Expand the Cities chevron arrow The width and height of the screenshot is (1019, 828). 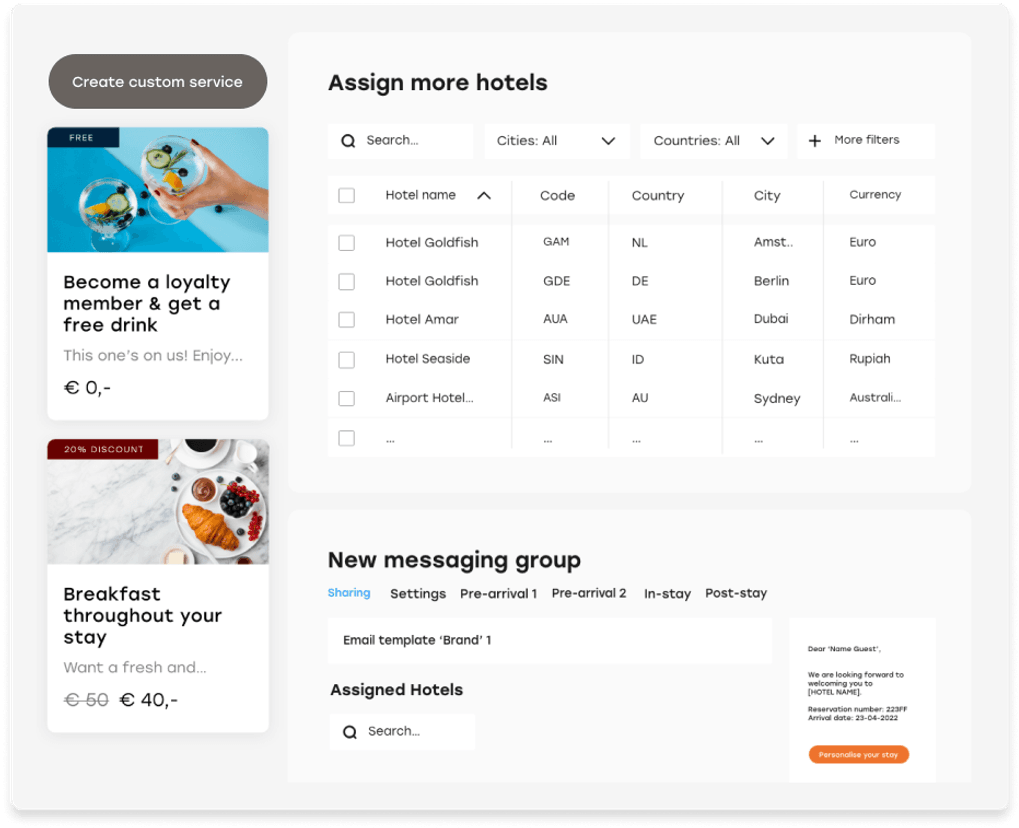[608, 141]
